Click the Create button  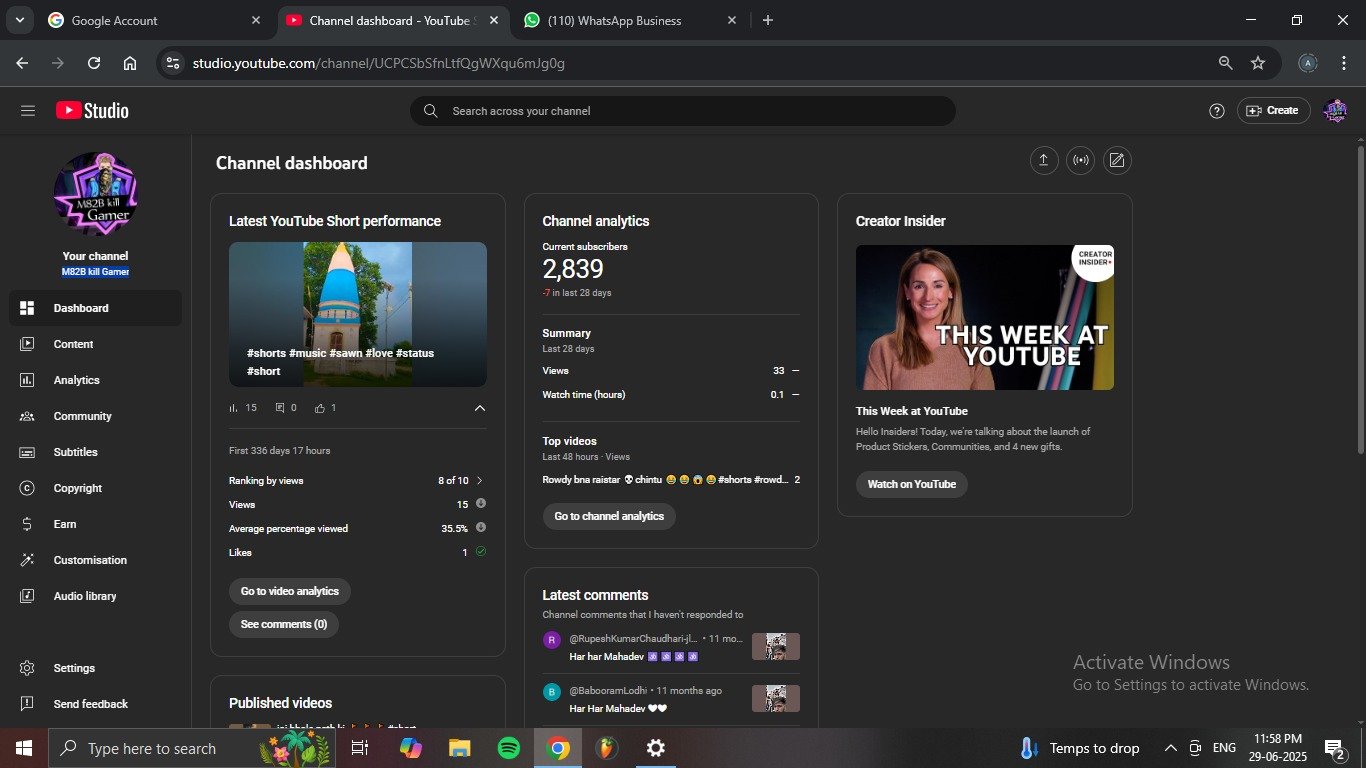click(1274, 111)
